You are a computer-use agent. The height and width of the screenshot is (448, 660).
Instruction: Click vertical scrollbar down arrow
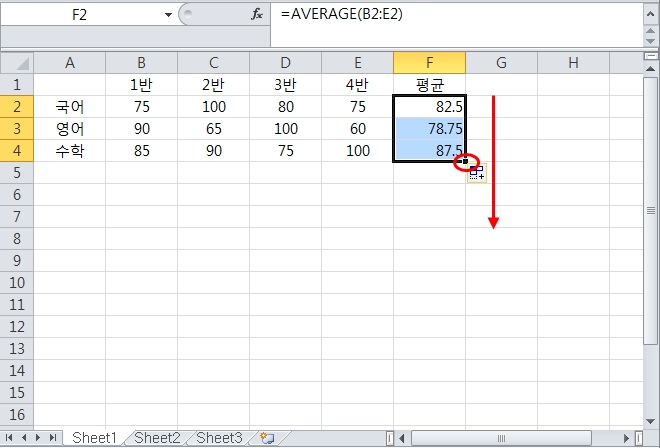pos(650,421)
